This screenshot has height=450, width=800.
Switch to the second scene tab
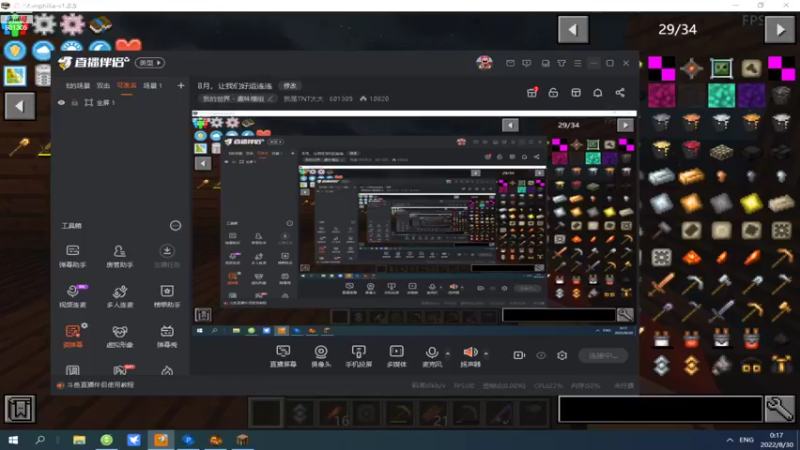tap(103, 85)
